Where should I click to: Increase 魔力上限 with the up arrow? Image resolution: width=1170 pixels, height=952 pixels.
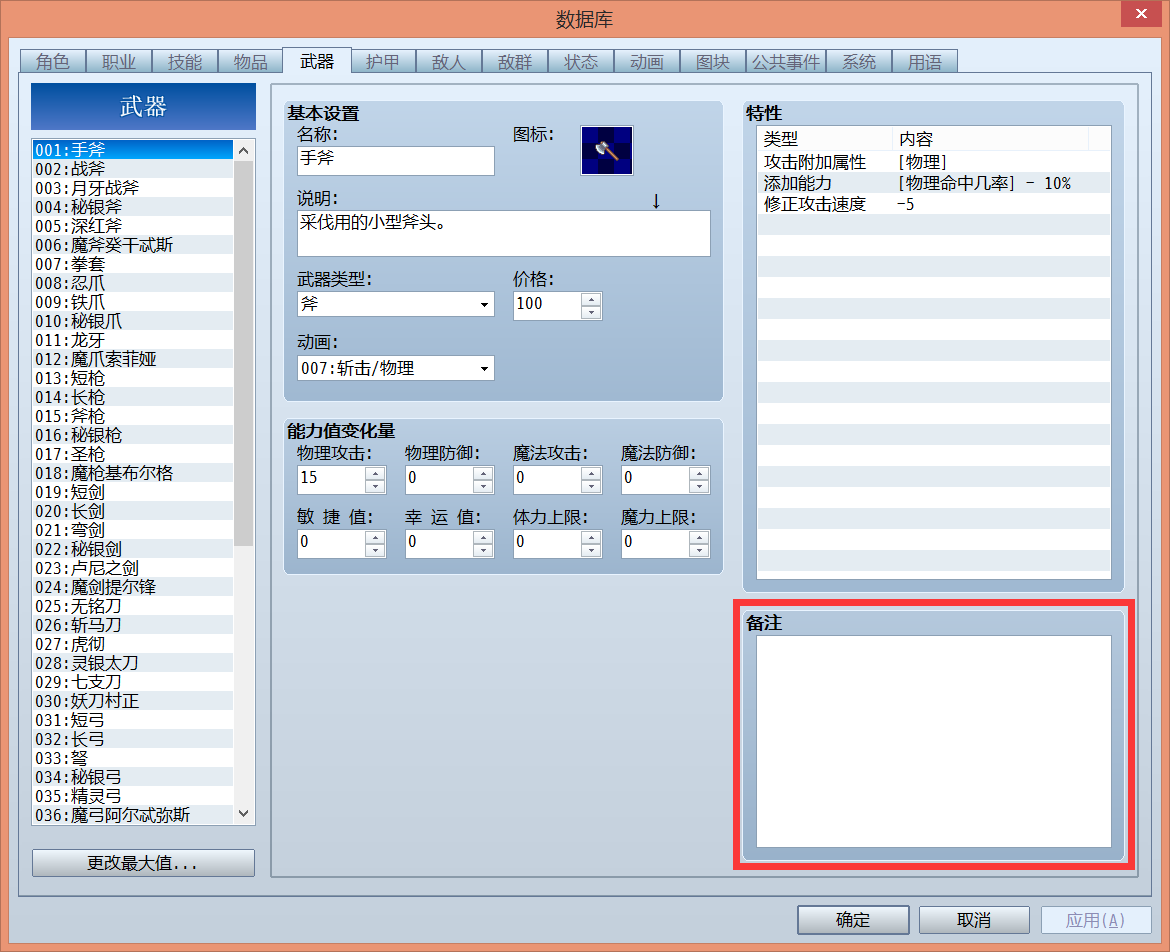pos(699,537)
